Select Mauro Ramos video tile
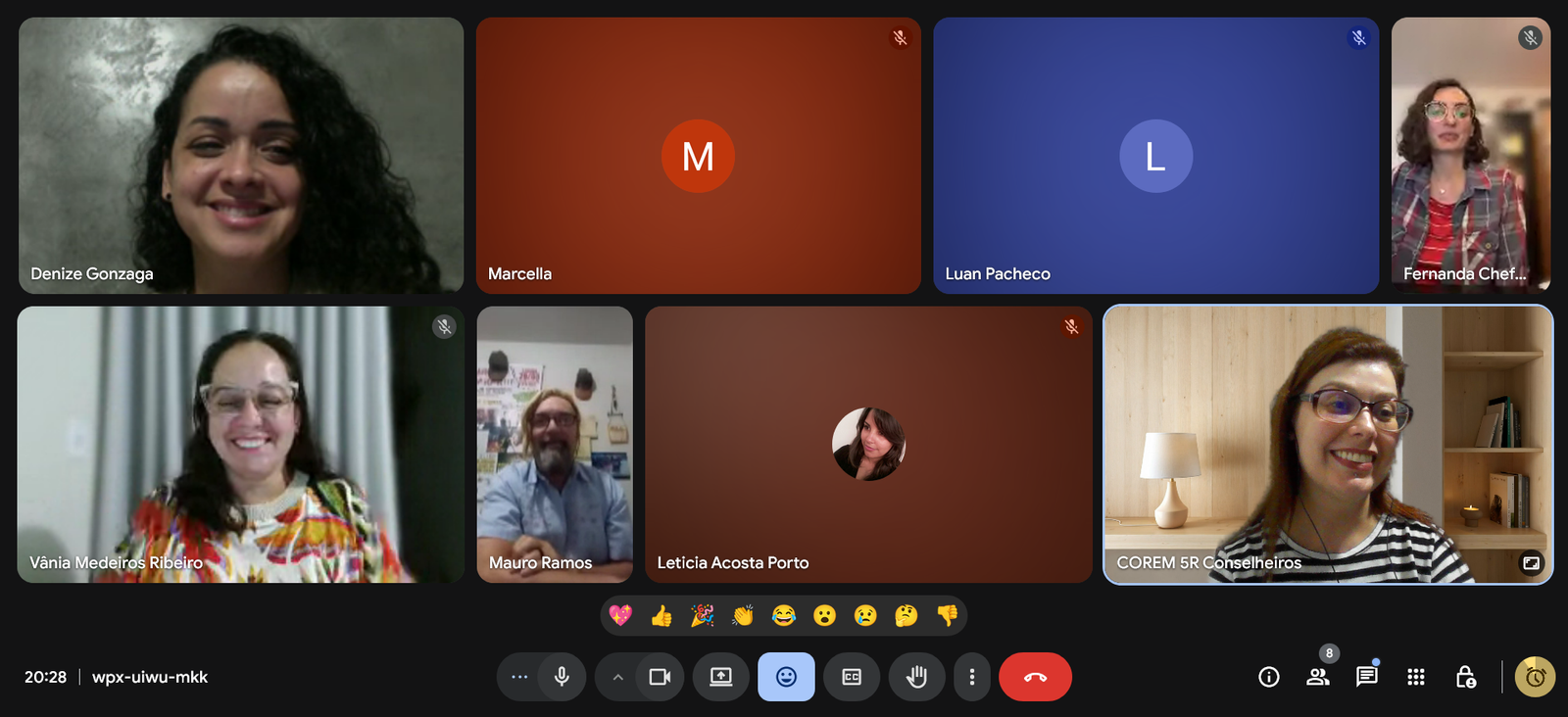This screenshot has width=1568, height=717. 555,444
